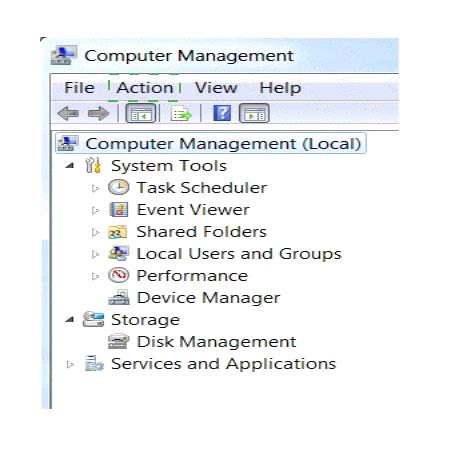The width and height of the screenshot is (450, 452).
Task: Select Device Manager in the tree
Action: pyautogui.click(x=208, y=298)
